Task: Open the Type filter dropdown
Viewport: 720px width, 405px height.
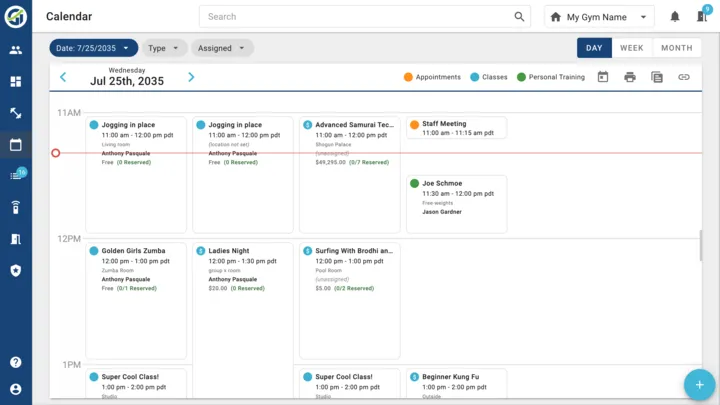Action: click(x=164, y=48)
